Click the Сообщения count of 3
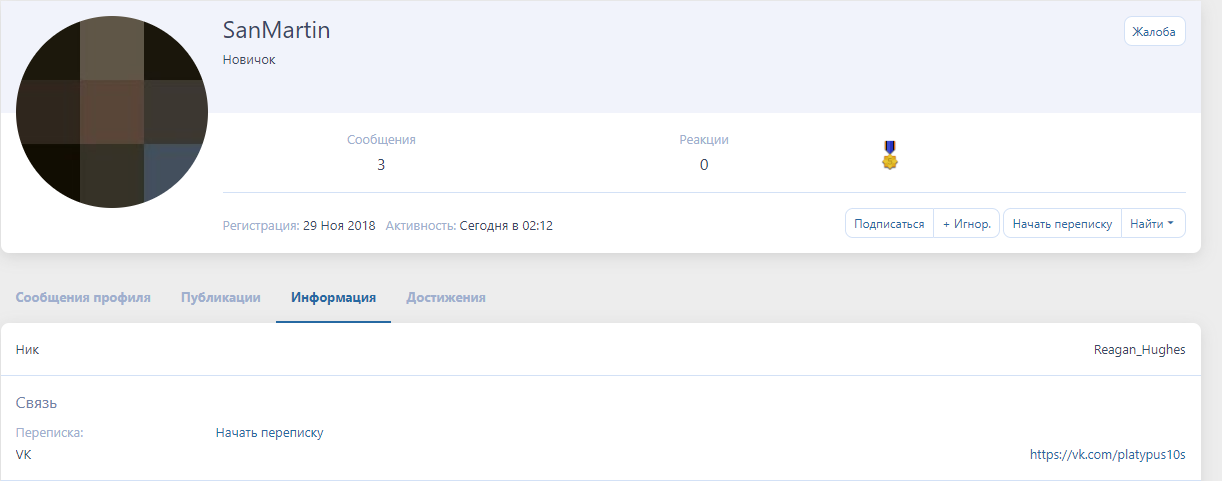 [x=381, y=165]
